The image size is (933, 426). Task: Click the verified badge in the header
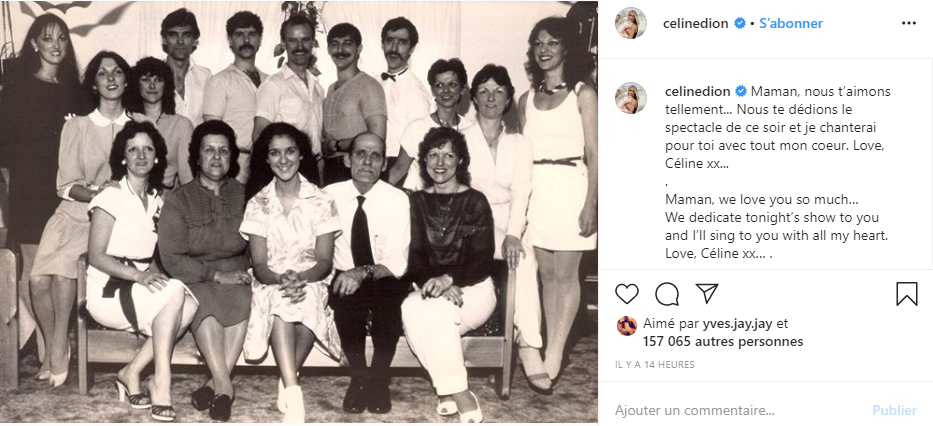(x=740, y=24)
